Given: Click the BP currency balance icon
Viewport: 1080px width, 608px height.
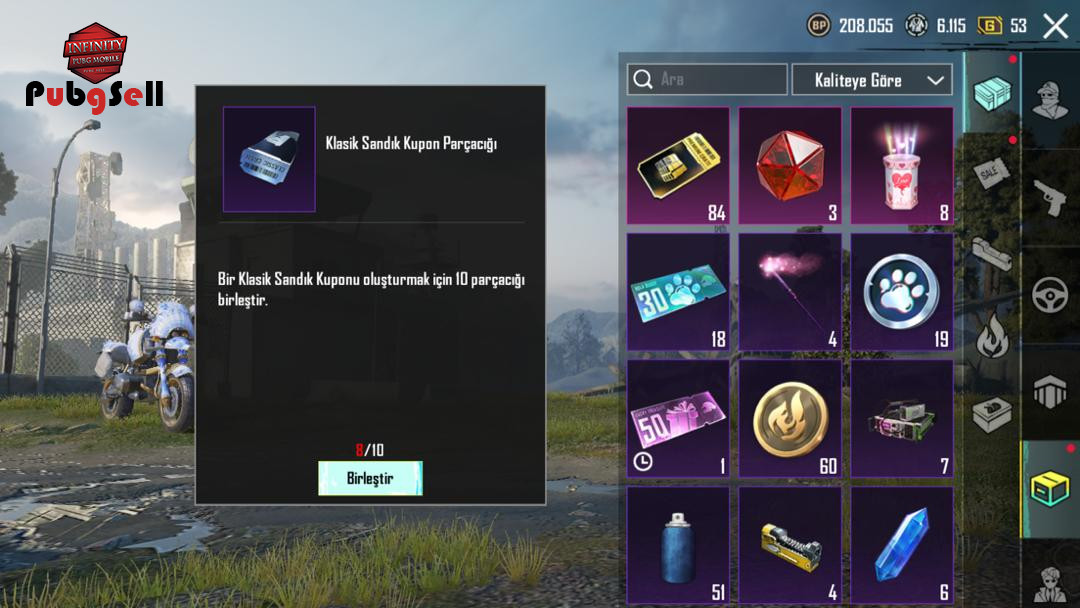Looking at the screenshot, I should point(818,26).
